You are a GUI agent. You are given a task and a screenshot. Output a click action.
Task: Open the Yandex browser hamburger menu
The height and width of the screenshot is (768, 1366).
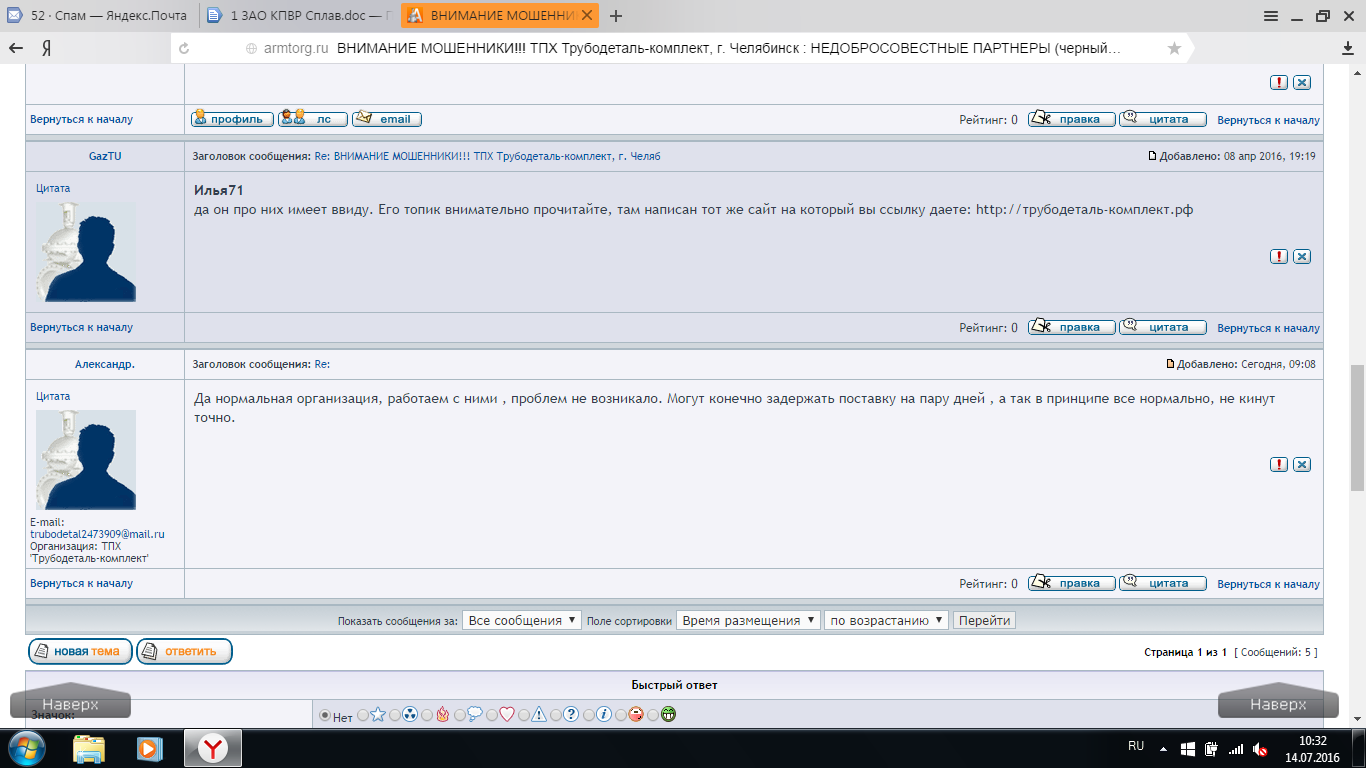[1270, 15]
